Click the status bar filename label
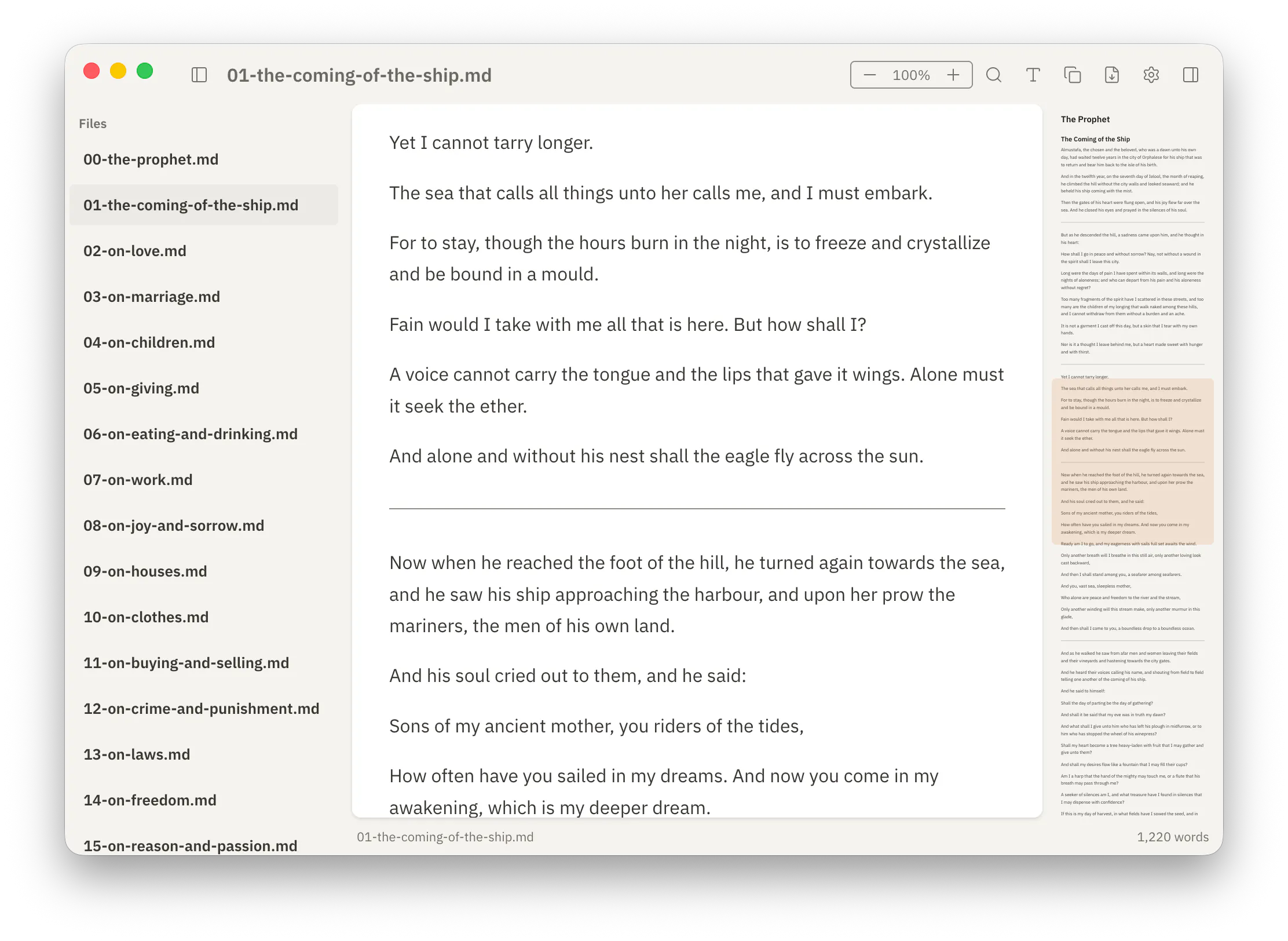This screenshot has height=941, width=1288. 445,837
